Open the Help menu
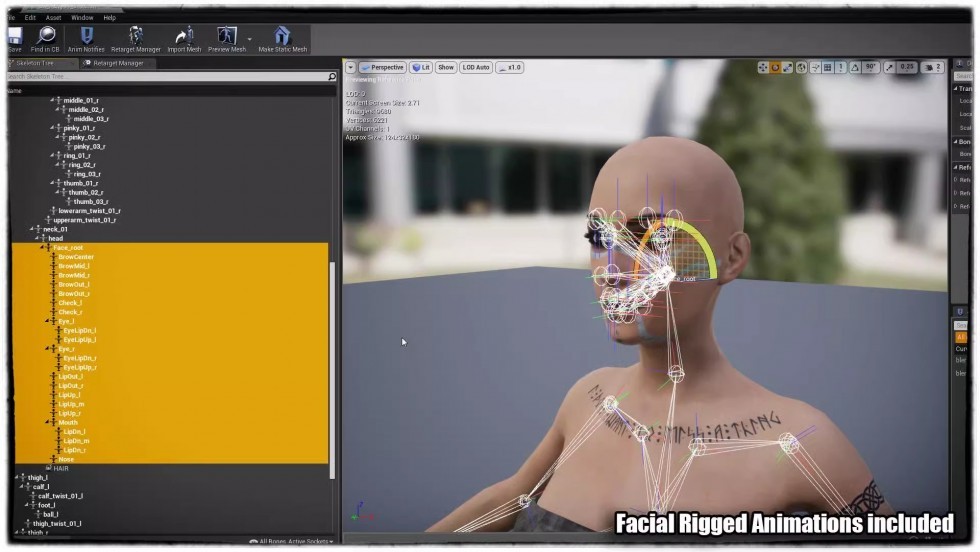 pos(109,18)
